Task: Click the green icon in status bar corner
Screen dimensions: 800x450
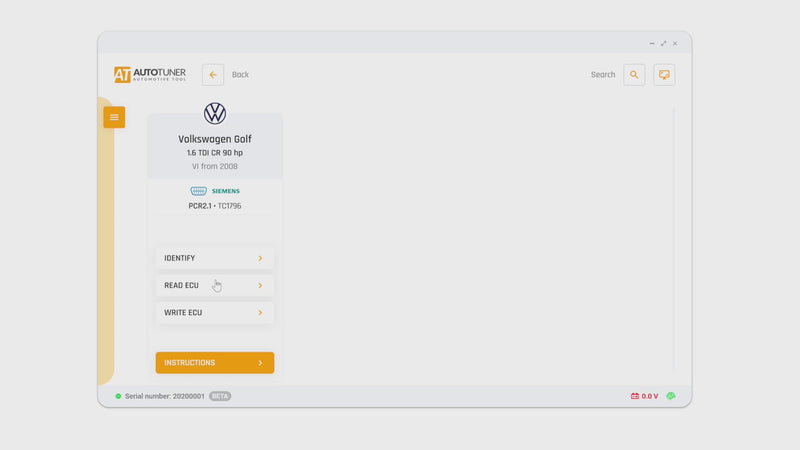Action: pos(671,396)
